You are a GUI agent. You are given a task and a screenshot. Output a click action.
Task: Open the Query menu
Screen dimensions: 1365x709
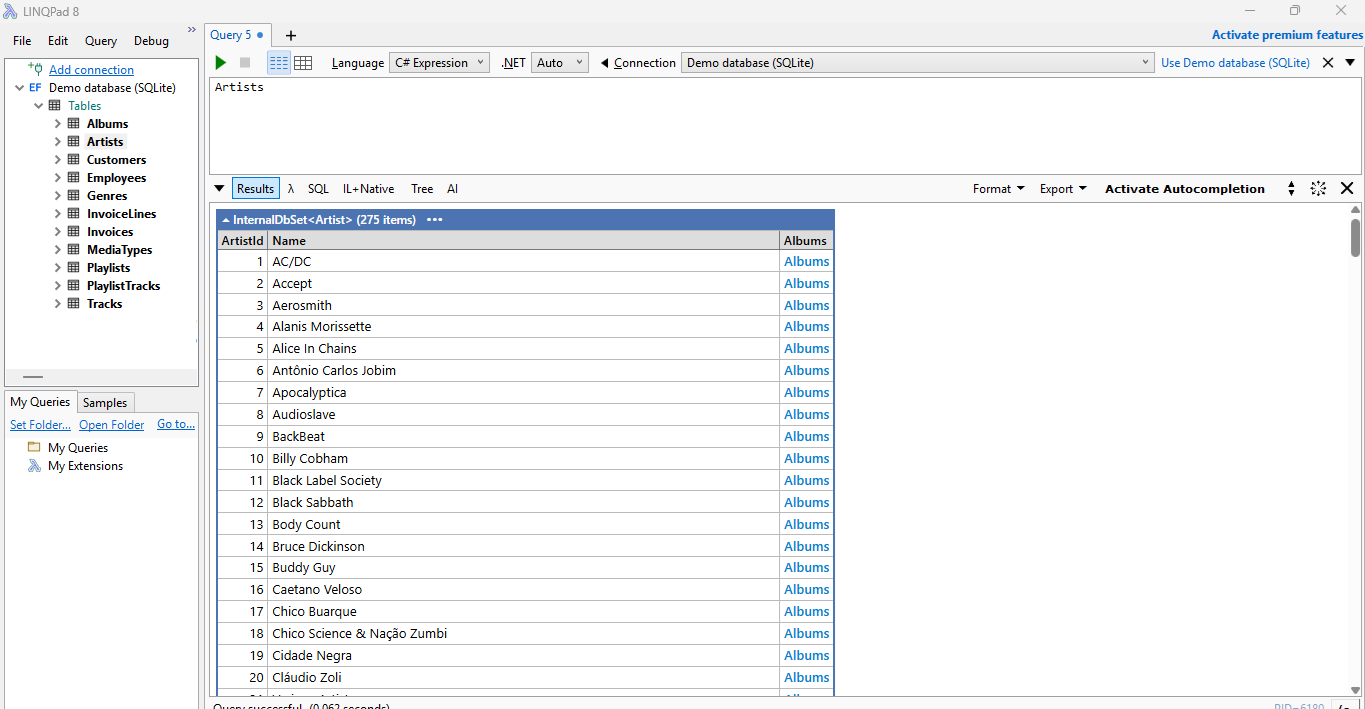(100, 41)
